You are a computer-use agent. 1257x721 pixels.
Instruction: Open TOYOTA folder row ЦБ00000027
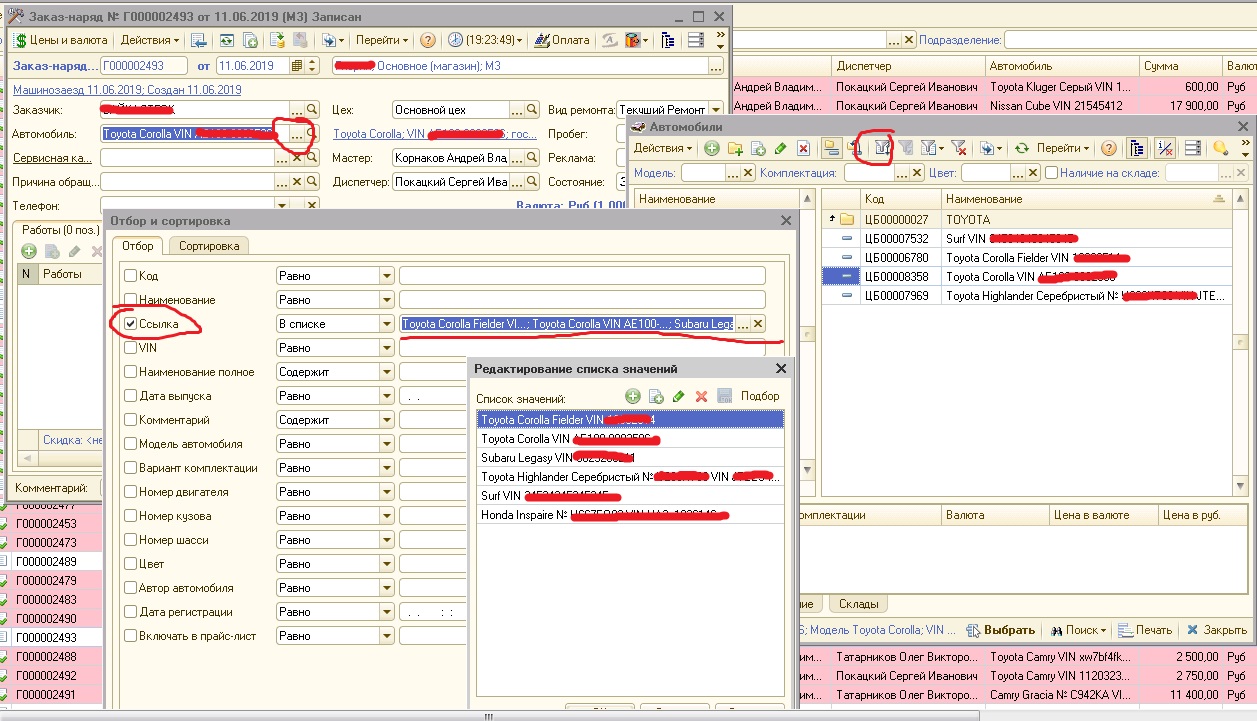point(1025,219)
